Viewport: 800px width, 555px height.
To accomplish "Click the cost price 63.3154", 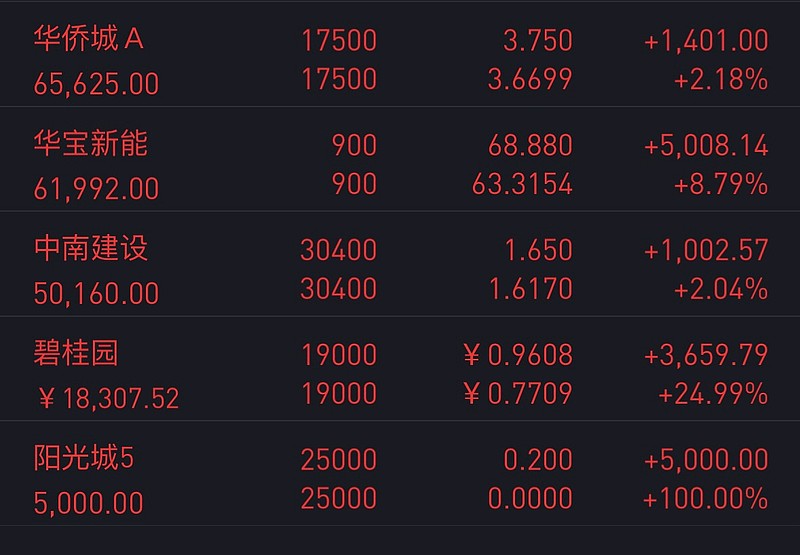I will pos(522,185).
